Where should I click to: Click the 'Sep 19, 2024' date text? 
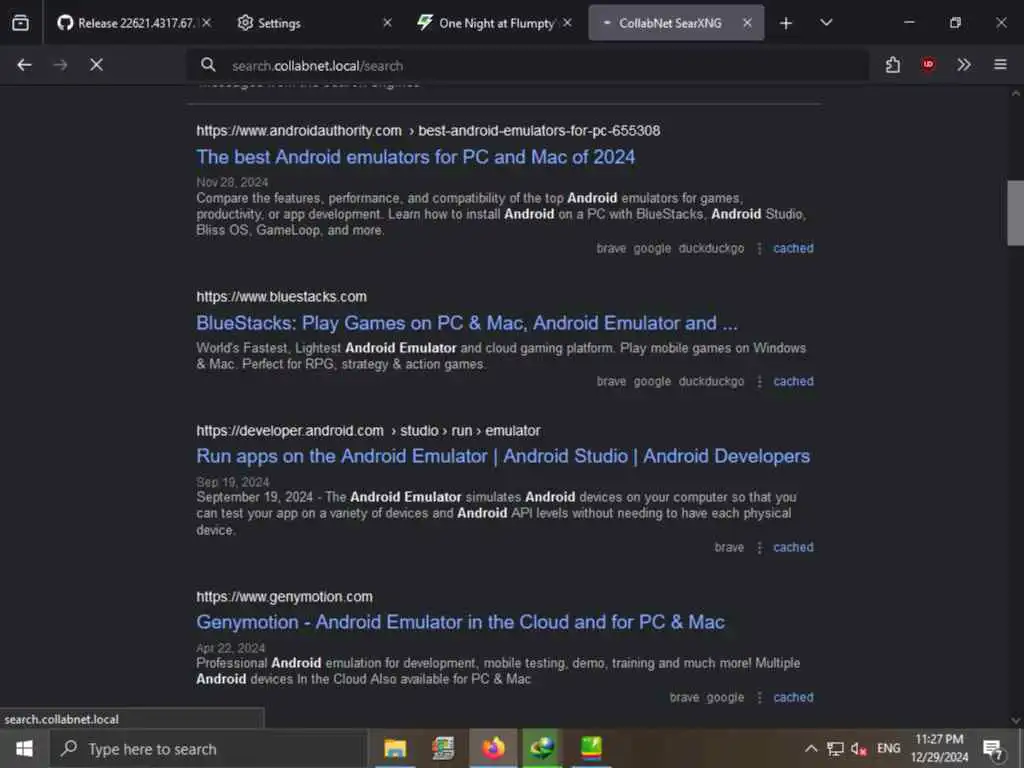tap(232, 482)
